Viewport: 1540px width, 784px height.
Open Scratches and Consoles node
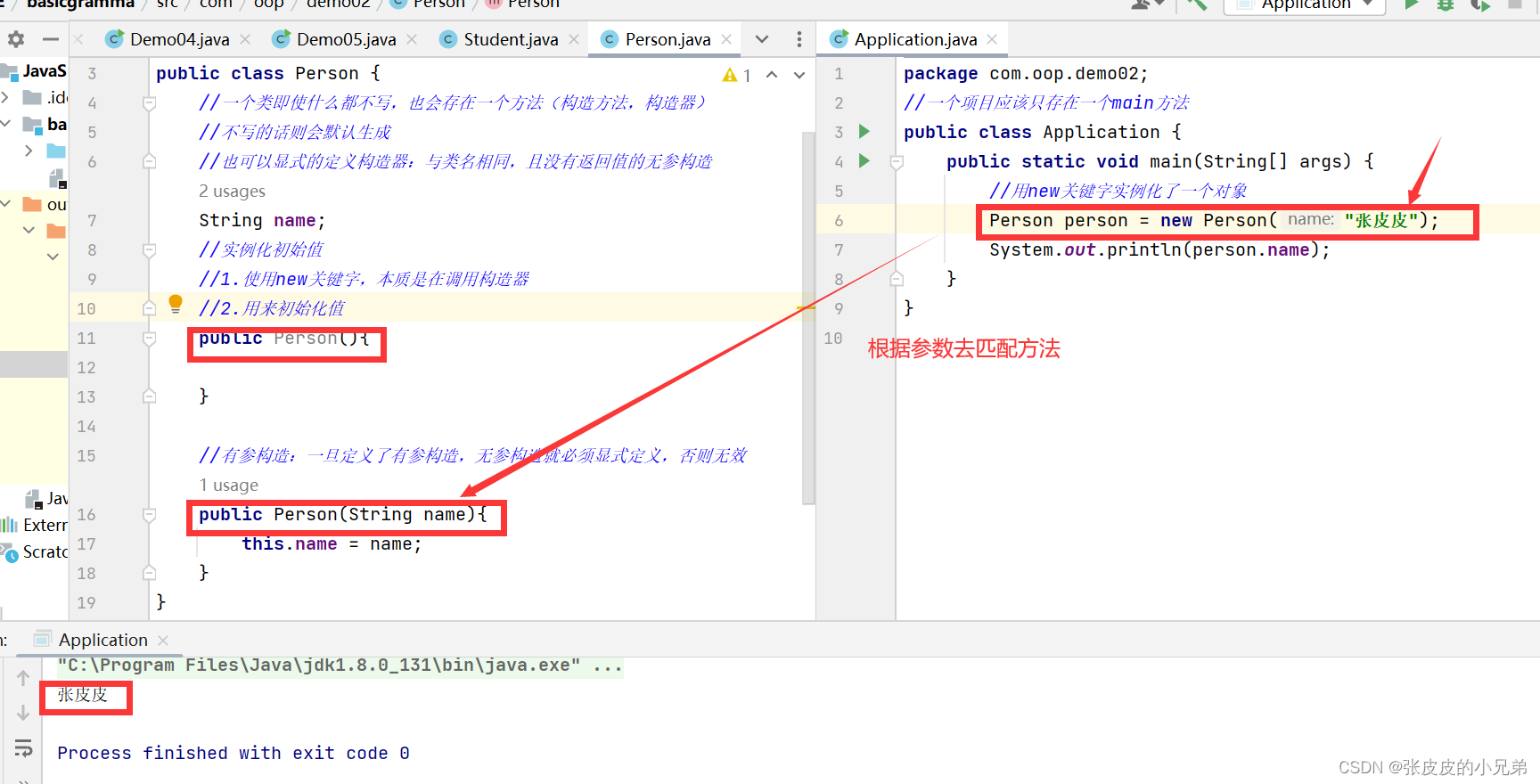pyautogui.click(x=36, y=551)
